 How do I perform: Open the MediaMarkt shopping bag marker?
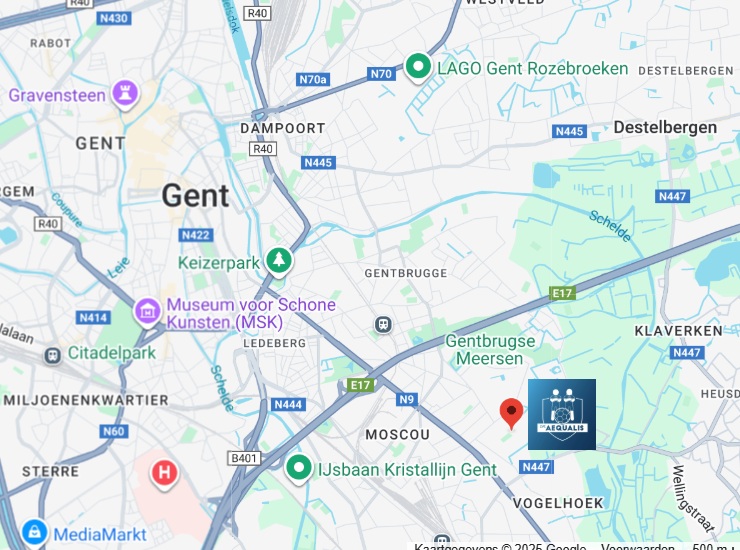pyautogui.click(x=34, y=533)
